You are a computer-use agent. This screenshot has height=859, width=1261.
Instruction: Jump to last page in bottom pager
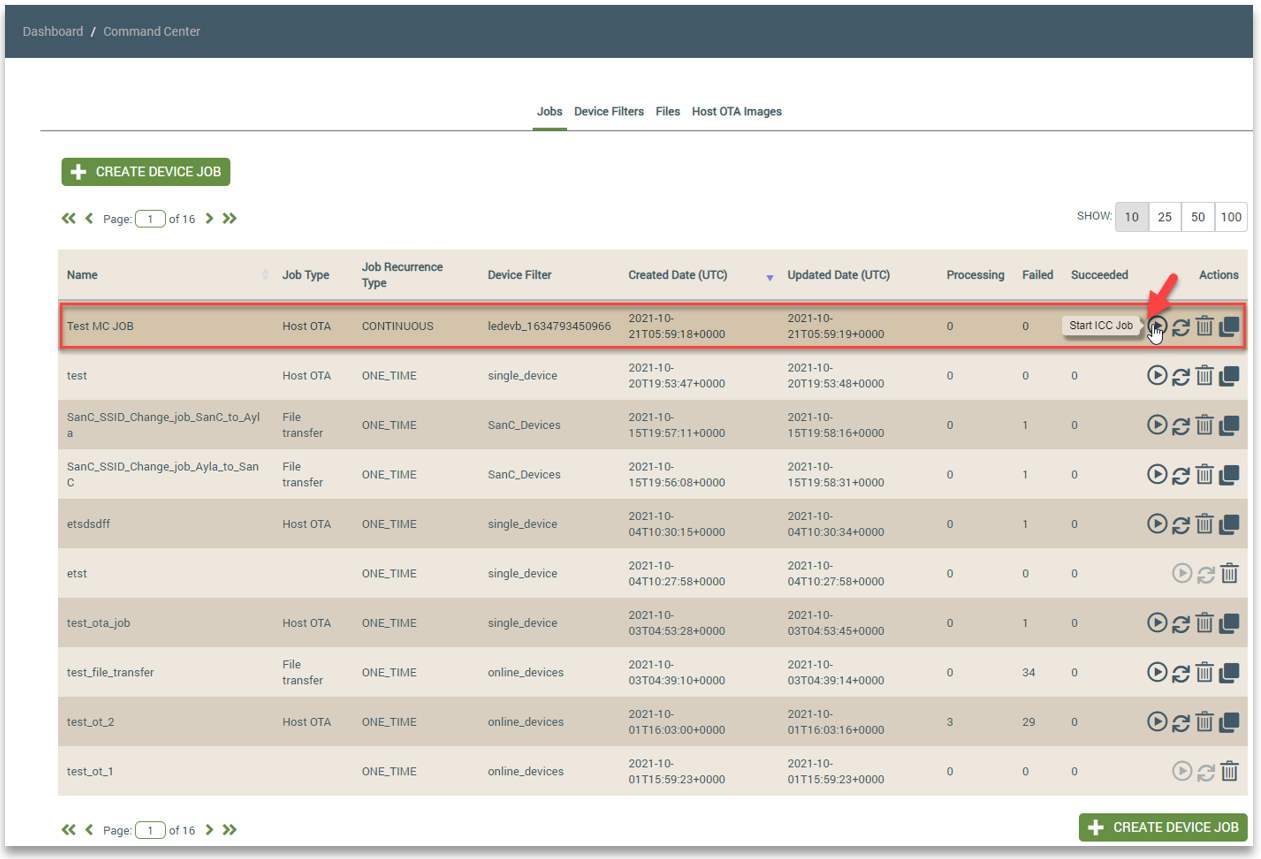pos(230,830)
